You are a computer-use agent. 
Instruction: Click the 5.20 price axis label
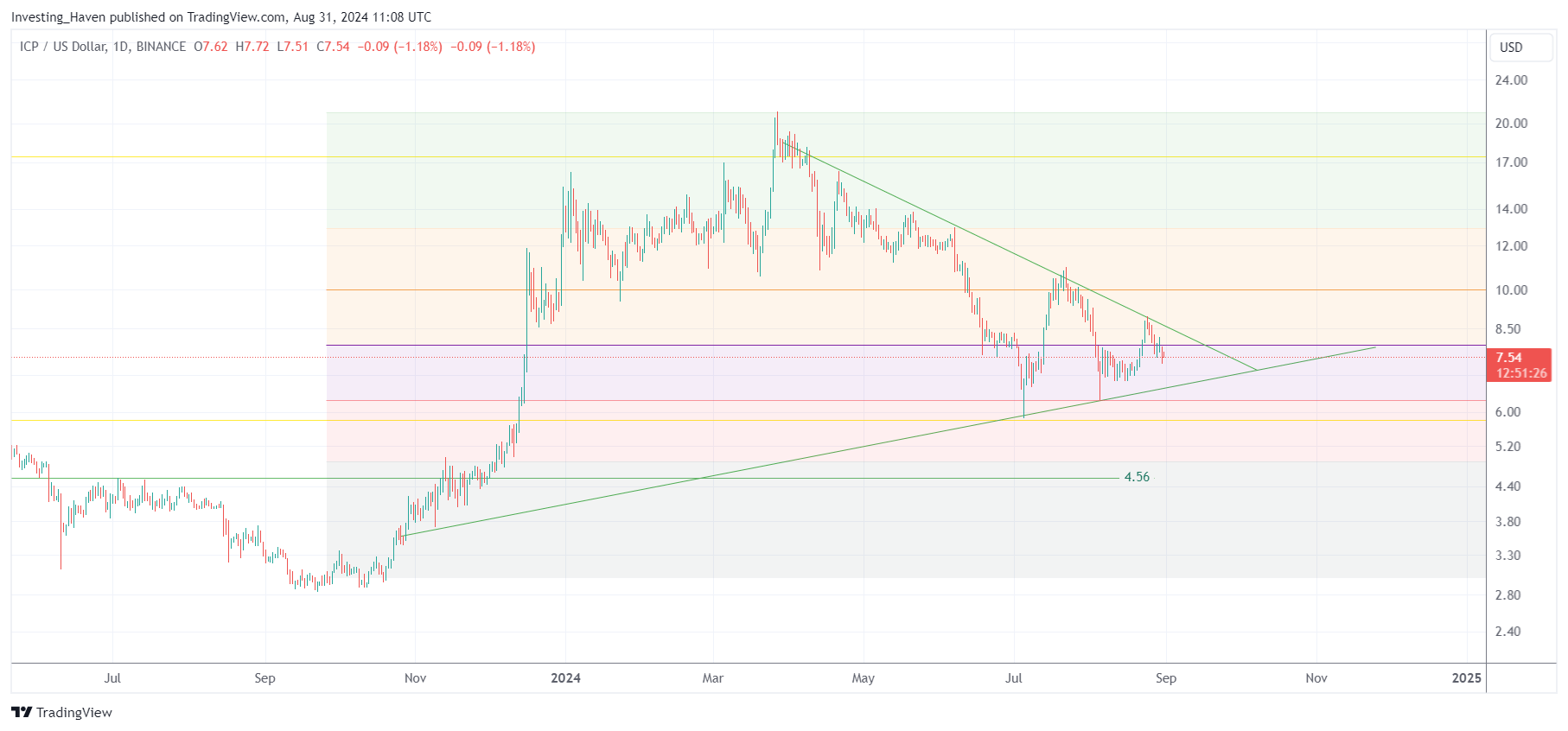(1508, 447)
